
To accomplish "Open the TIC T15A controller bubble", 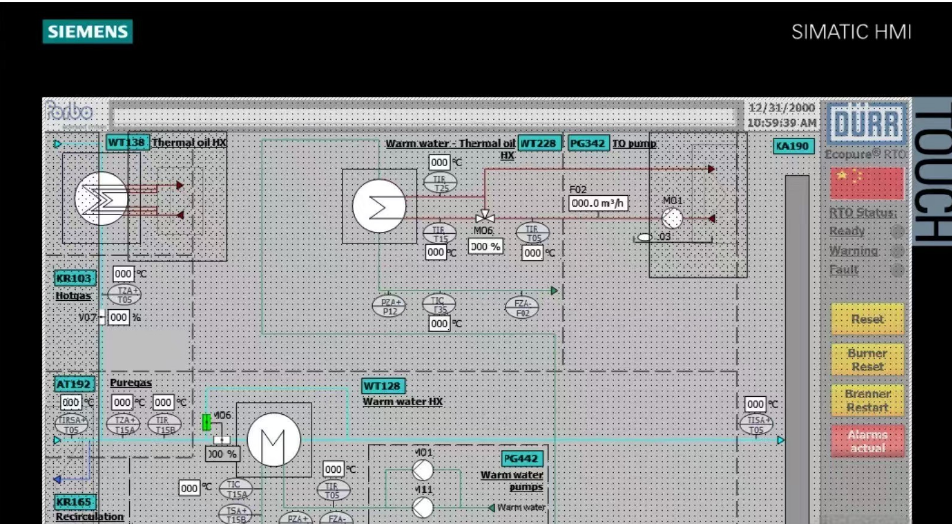I will pyautogui.click(x=236, y=489).
